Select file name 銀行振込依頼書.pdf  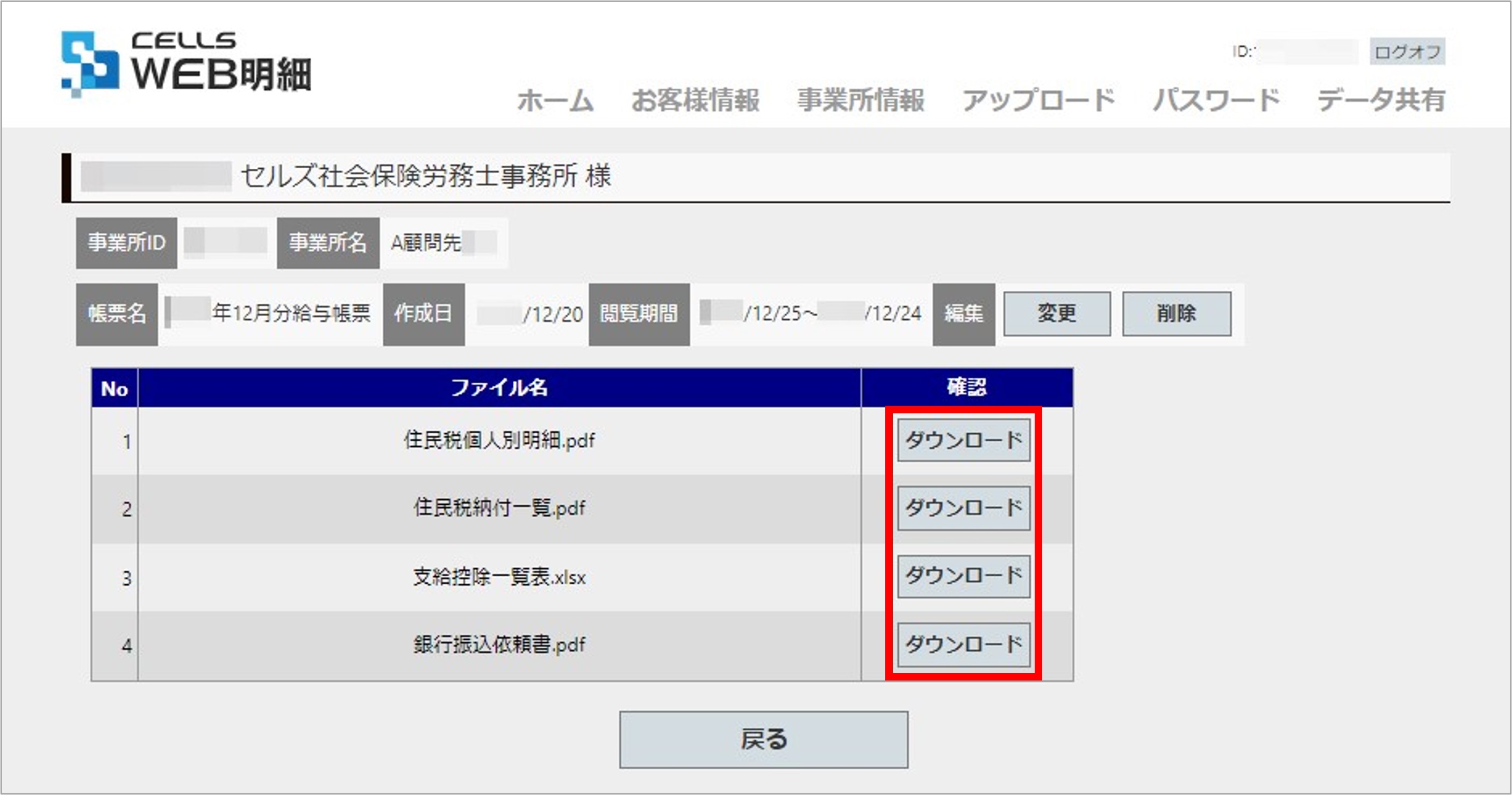[x=499, y=644]
